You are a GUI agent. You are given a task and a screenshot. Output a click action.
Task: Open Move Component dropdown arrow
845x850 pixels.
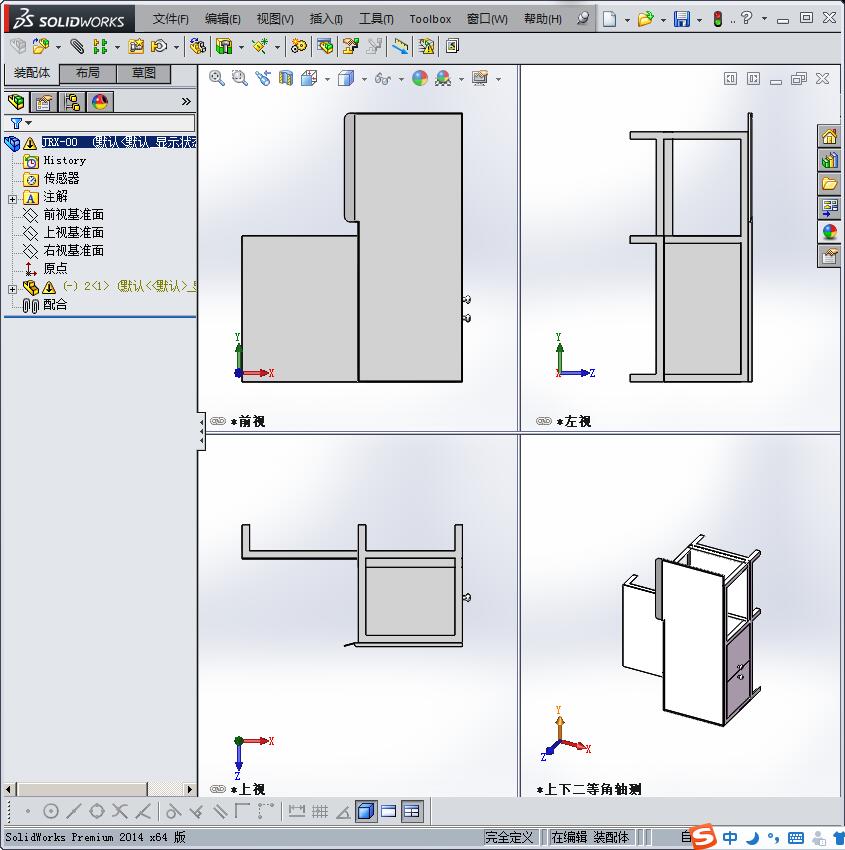[177, 48]
